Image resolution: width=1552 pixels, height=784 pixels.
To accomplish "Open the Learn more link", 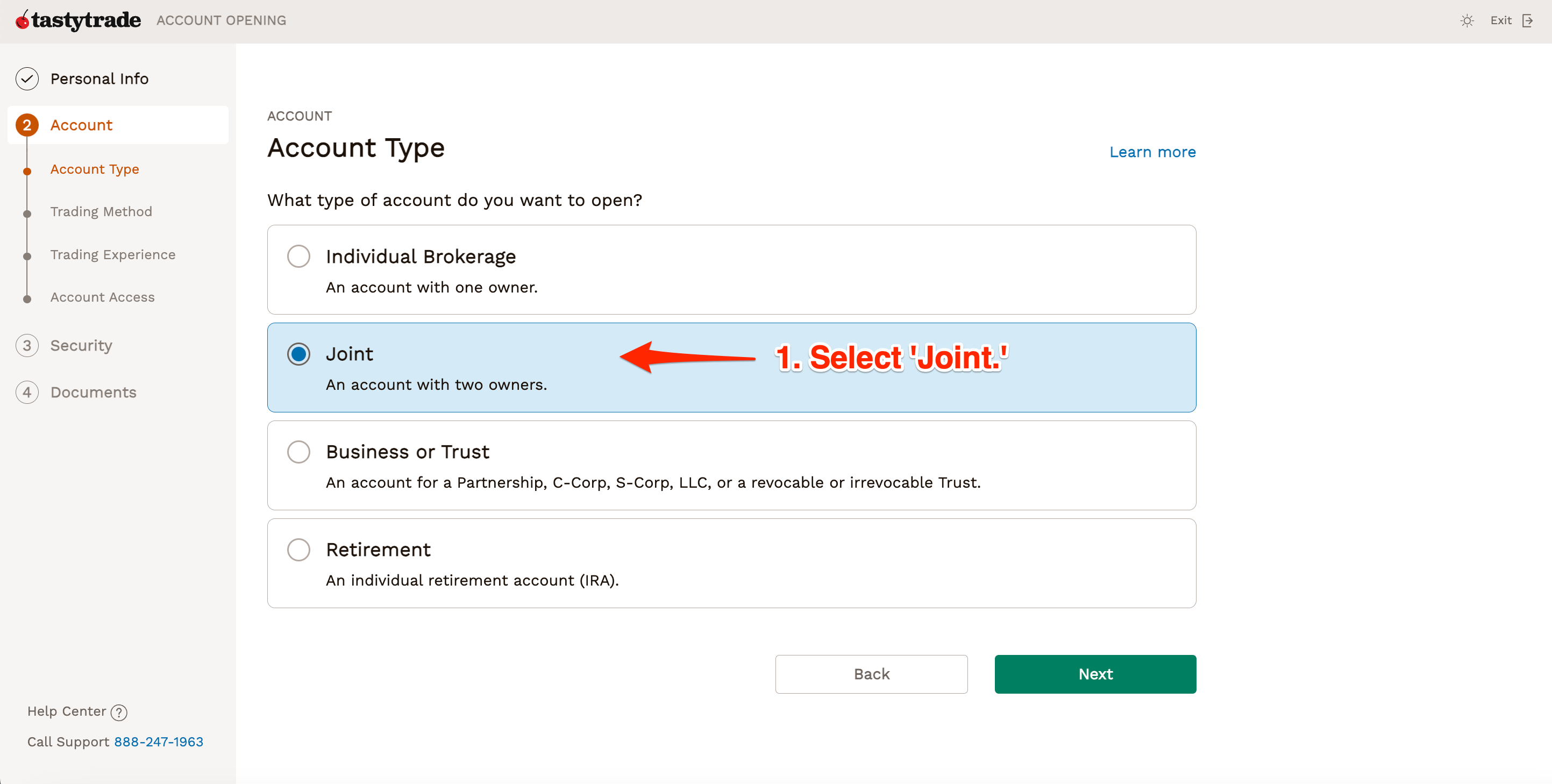I will coord(1152,151).
